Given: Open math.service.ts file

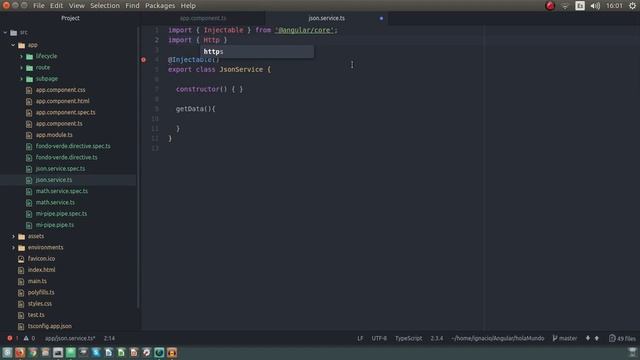Looking at the screenshot, I should tap(55, 202).
